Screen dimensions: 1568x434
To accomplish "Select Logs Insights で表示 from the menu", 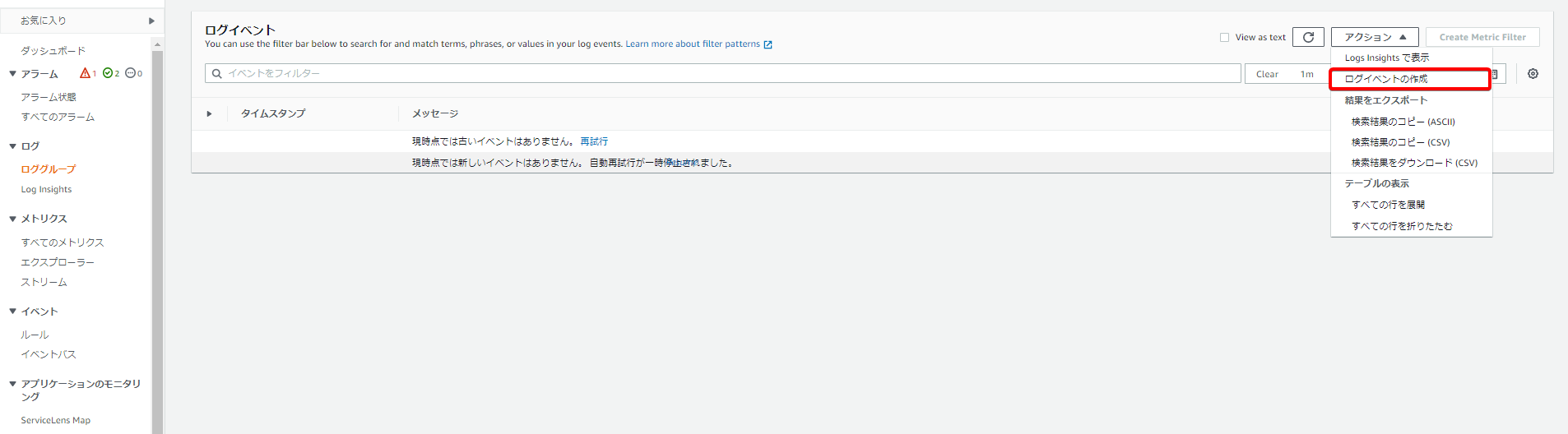I will pos(1386,58).
